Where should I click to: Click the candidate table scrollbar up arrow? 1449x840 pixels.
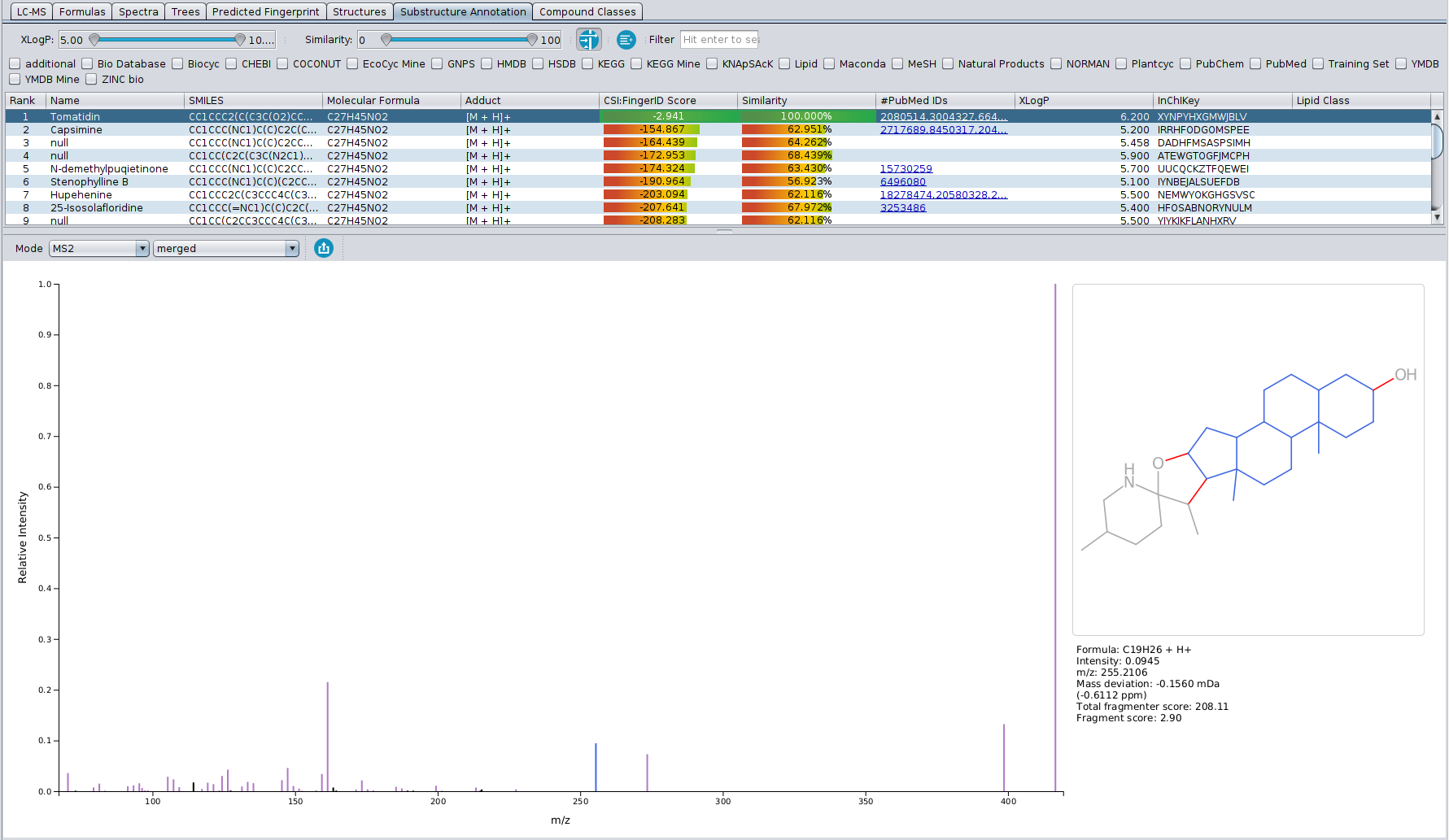pos(1437,117)
